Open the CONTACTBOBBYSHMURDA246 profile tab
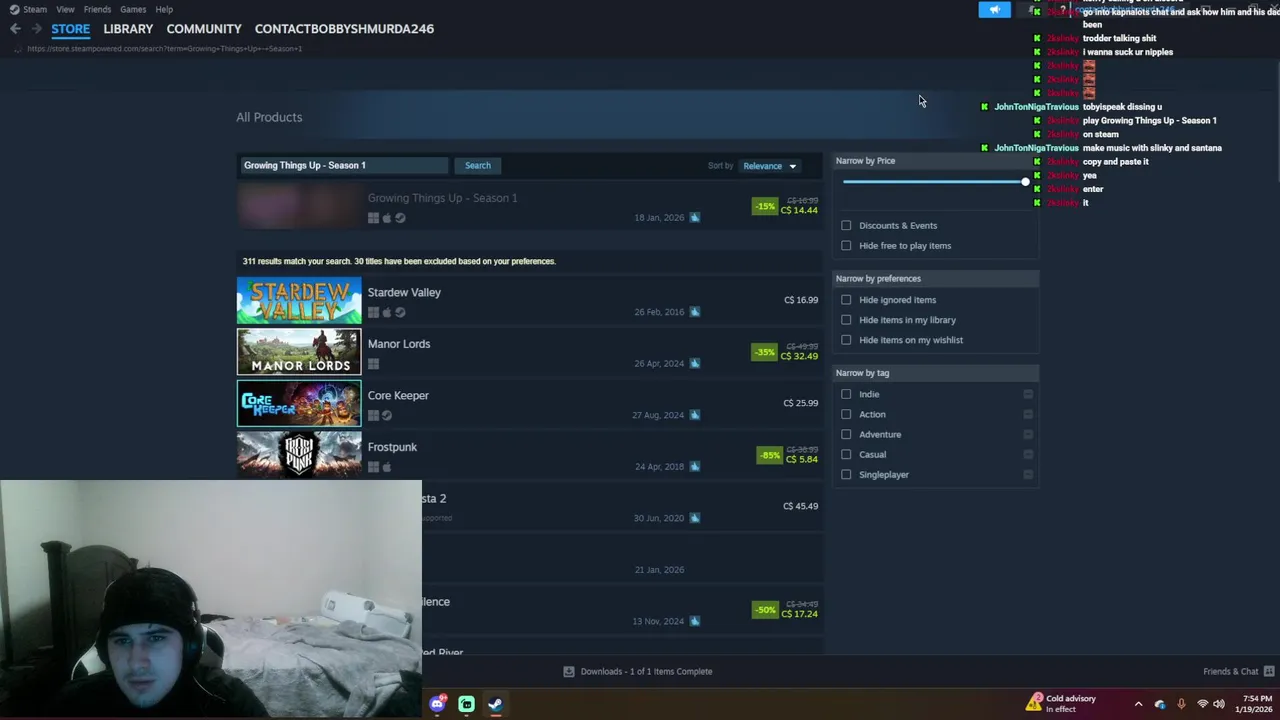This screenshot has width=1280, height=720. point(344,29)
